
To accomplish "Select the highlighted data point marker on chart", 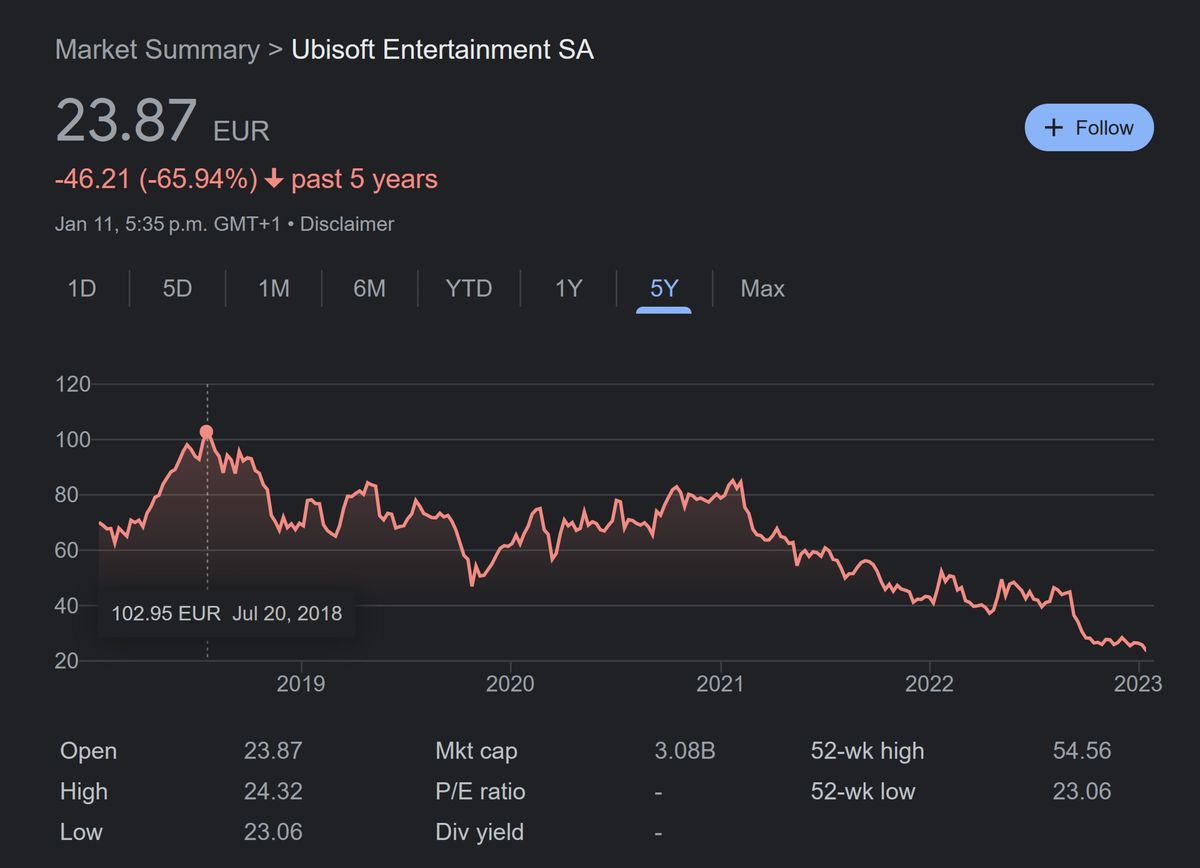I will 206,431.
